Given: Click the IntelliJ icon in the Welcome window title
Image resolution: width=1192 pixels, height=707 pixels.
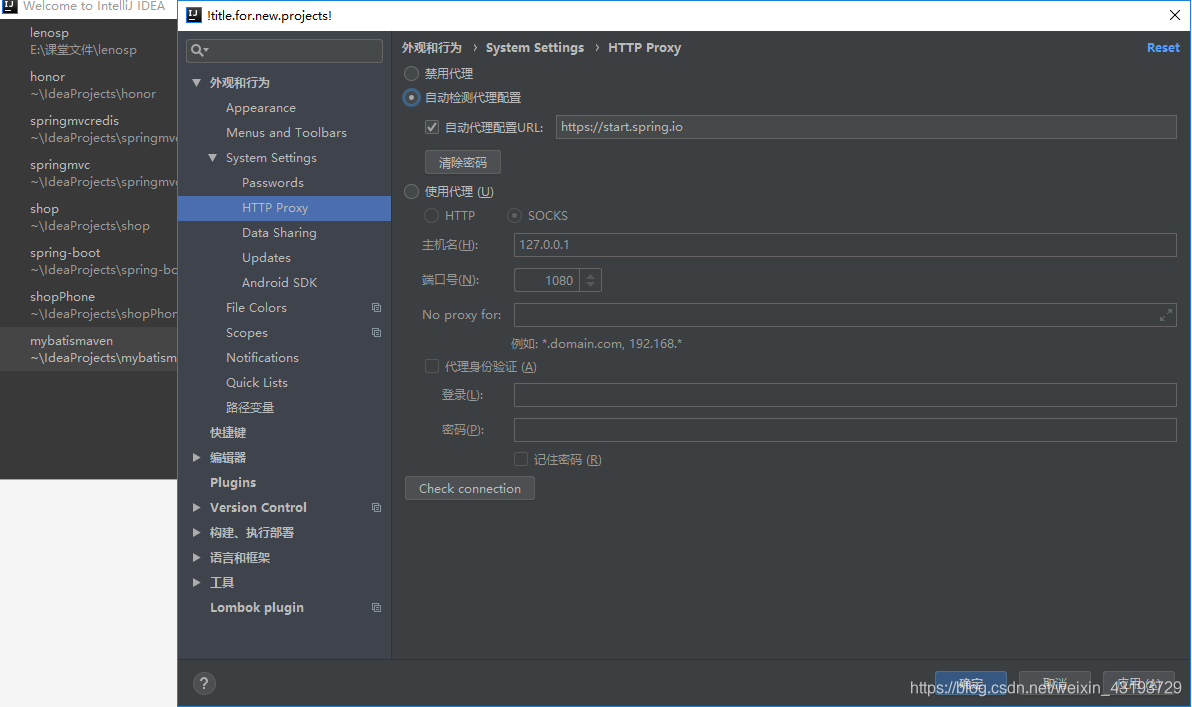Looking at the screenshot, I should pos(9,6).
